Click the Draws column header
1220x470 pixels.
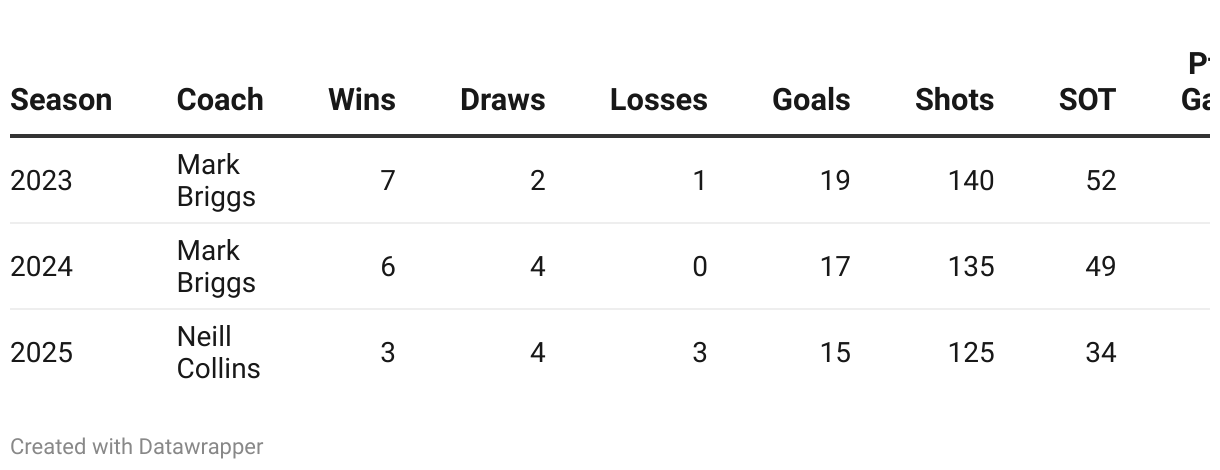click(502, 100)
